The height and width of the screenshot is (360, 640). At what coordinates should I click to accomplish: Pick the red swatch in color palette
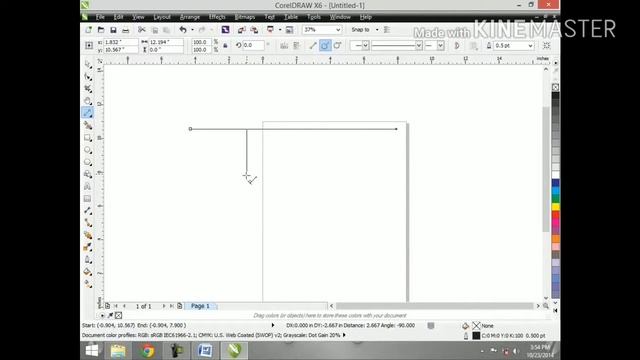(556, 215)
